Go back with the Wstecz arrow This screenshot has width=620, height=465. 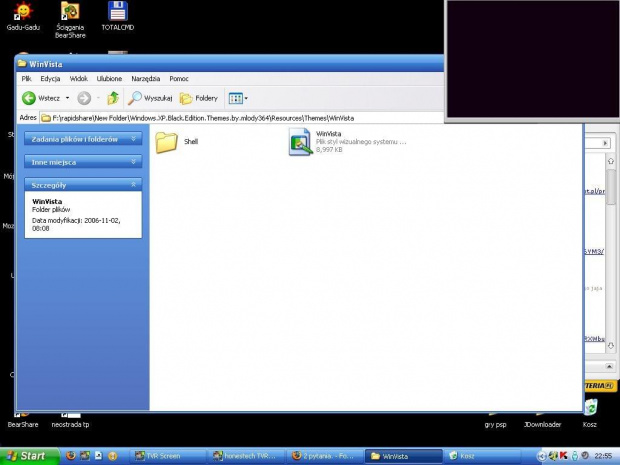pos(28,98)
